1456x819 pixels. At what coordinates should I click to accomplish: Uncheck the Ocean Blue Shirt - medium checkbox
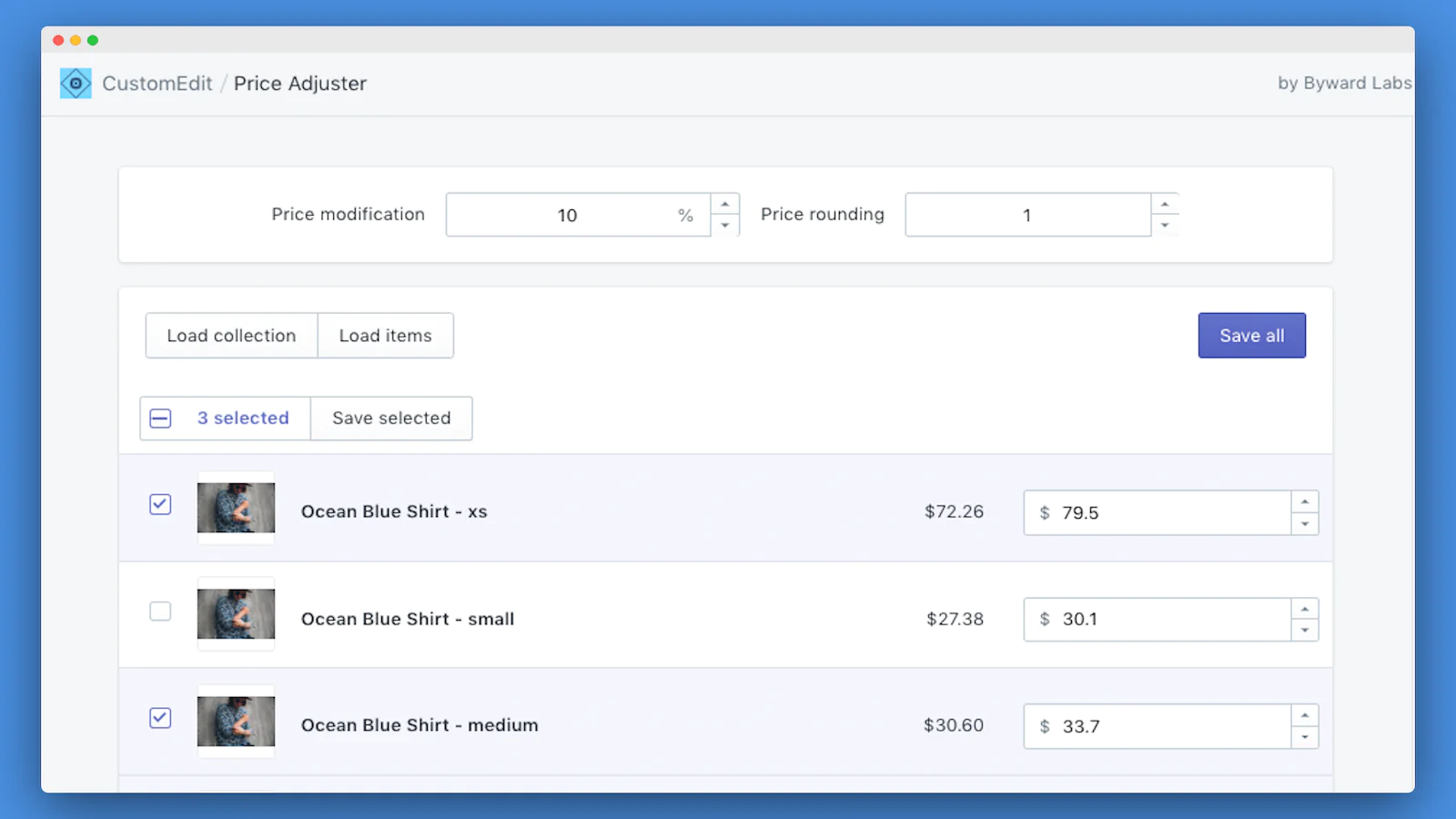tap(160, 718)
